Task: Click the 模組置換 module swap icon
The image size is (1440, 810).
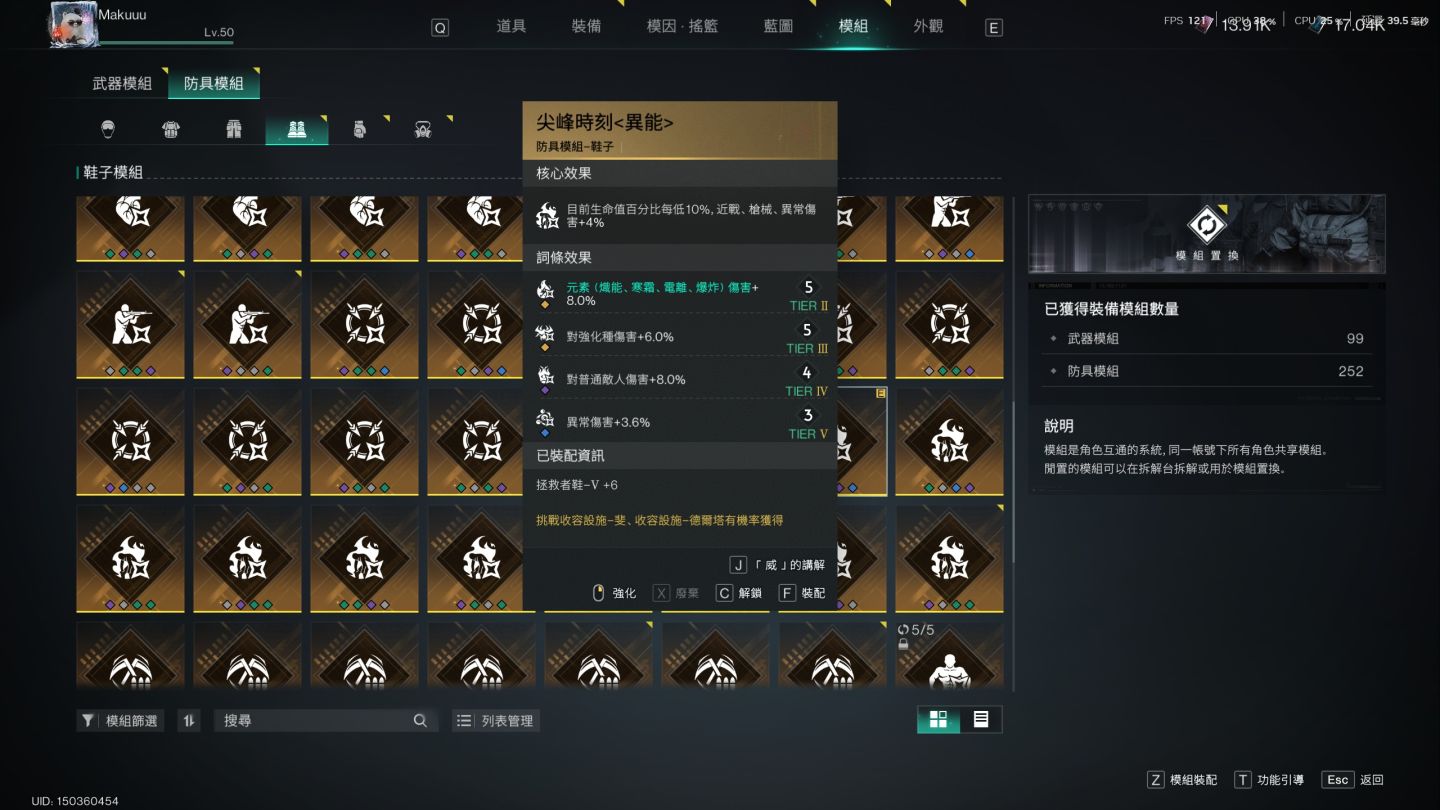Action: 1207,226
